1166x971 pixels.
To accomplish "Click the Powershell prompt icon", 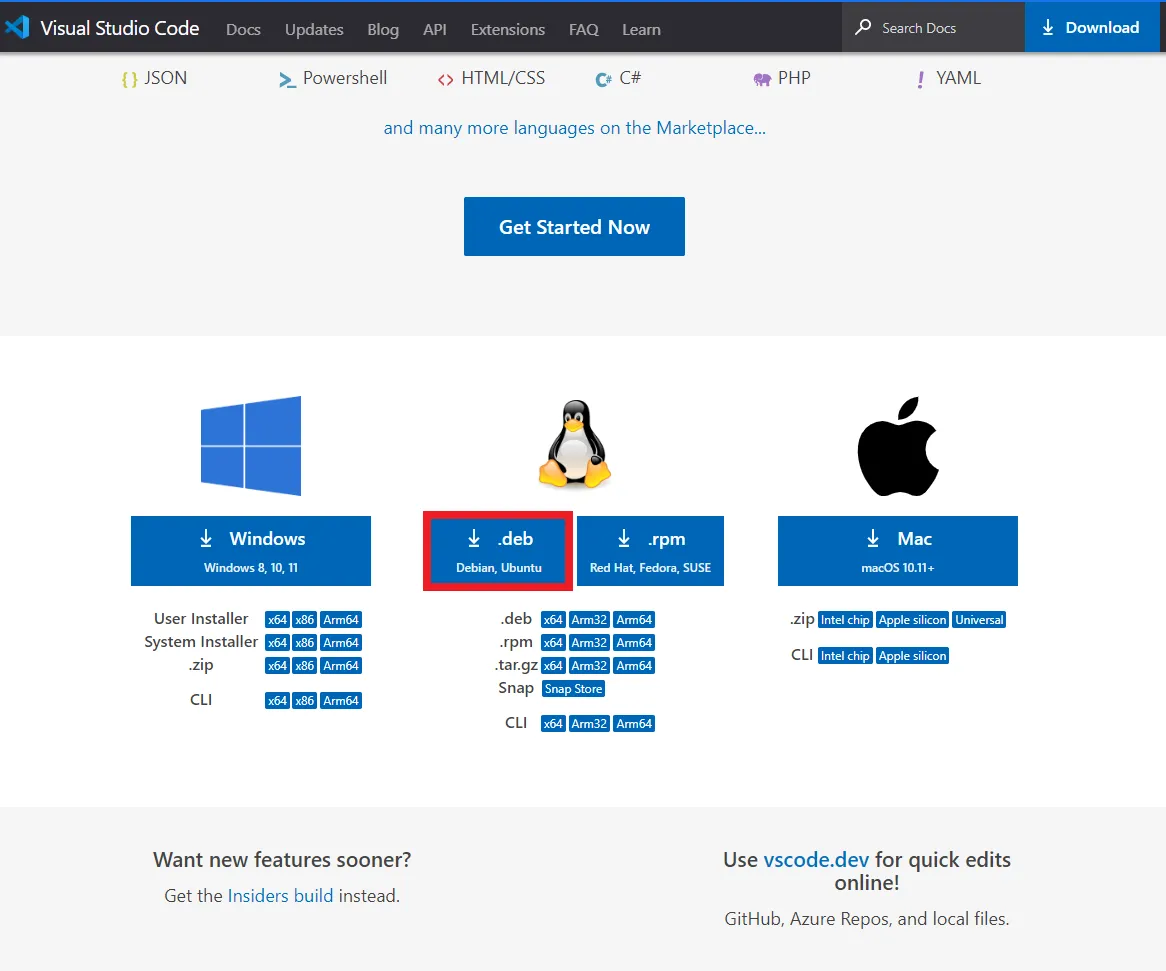I will tap(286, 80).
